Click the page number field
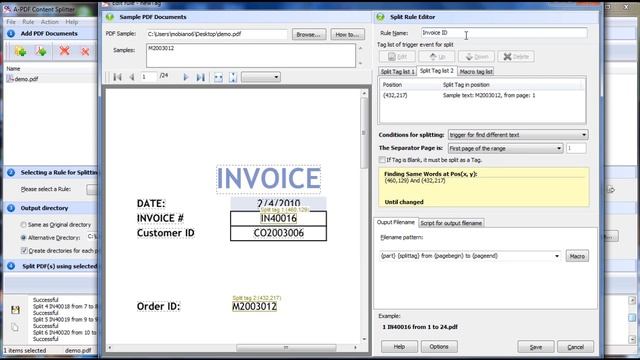 148,76
